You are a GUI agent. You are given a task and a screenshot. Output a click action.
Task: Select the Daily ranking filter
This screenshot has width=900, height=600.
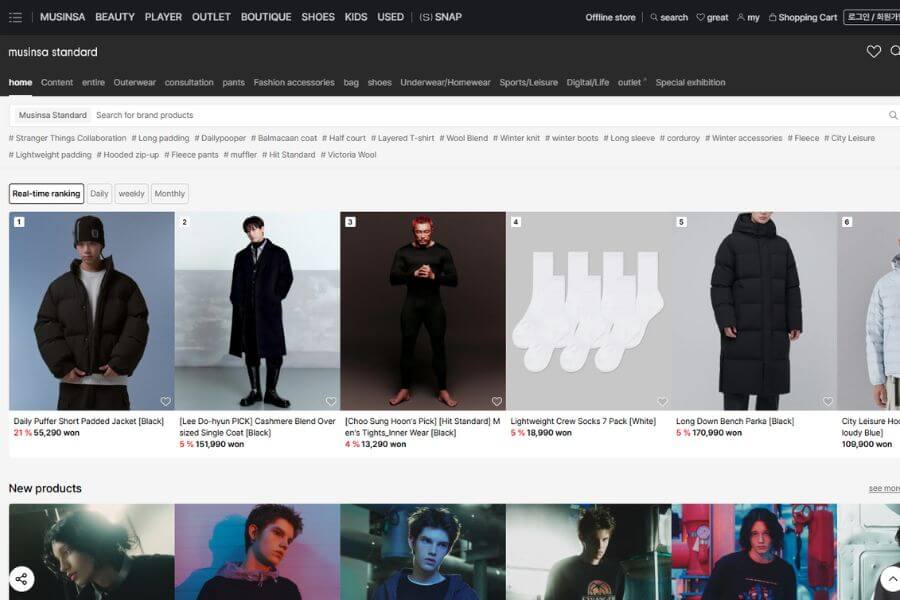(x=99, y=194)
